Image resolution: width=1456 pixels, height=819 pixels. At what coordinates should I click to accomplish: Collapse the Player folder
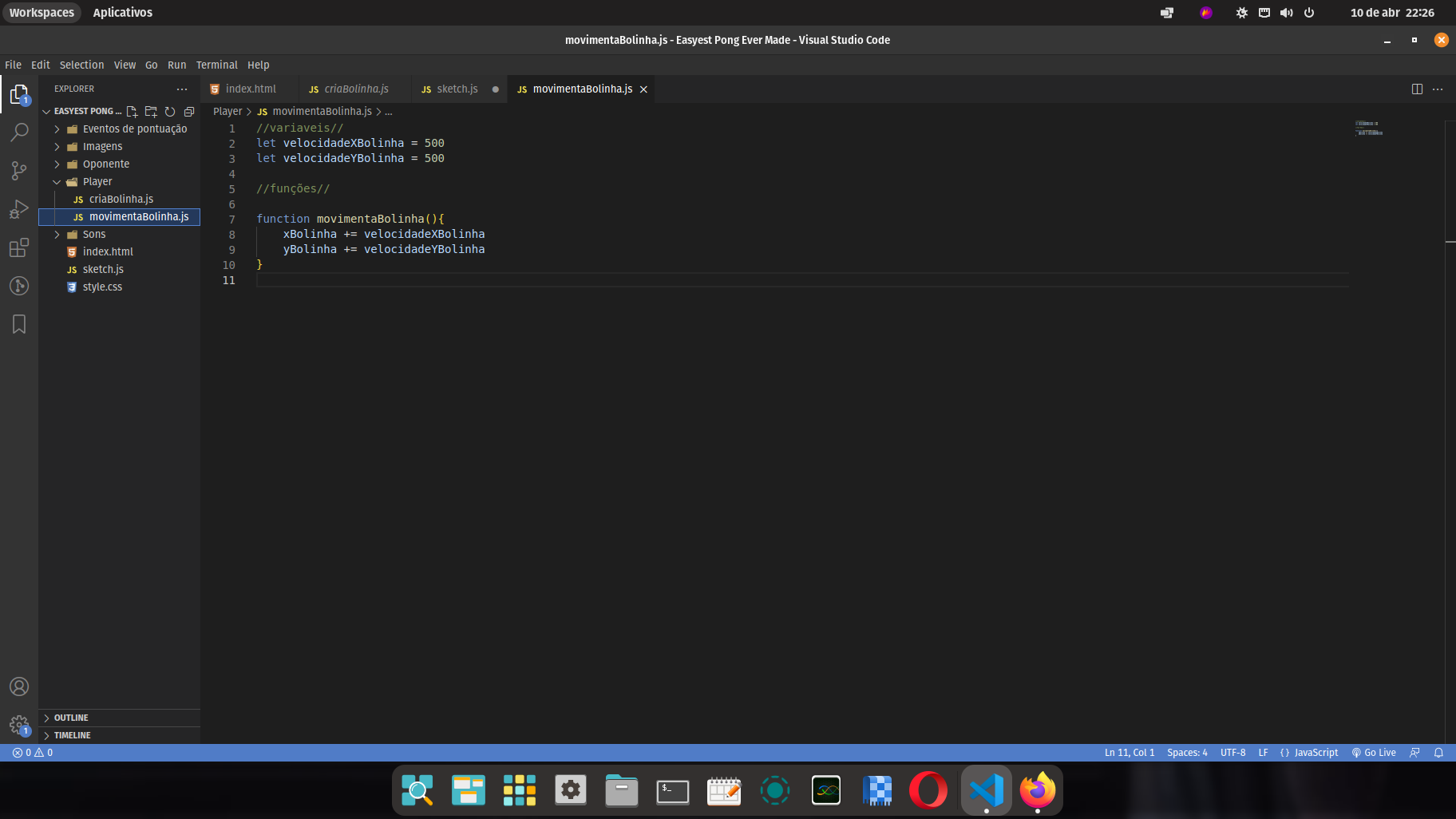(120, 182)
